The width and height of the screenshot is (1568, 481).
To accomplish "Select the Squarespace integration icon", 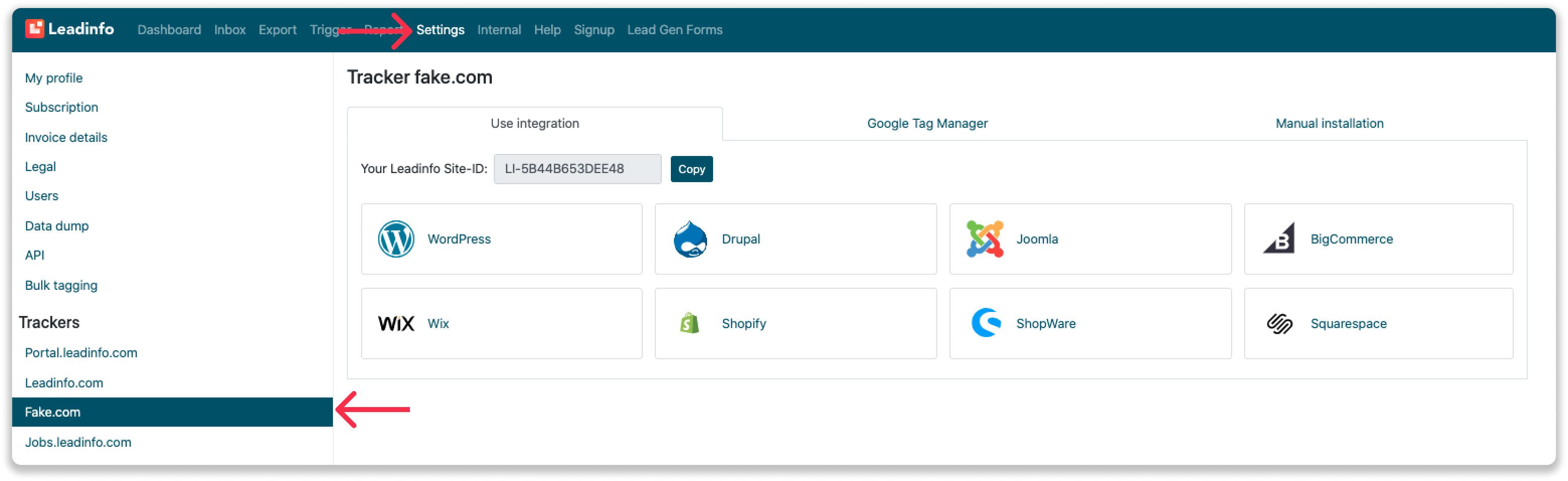I will 1280,324.
